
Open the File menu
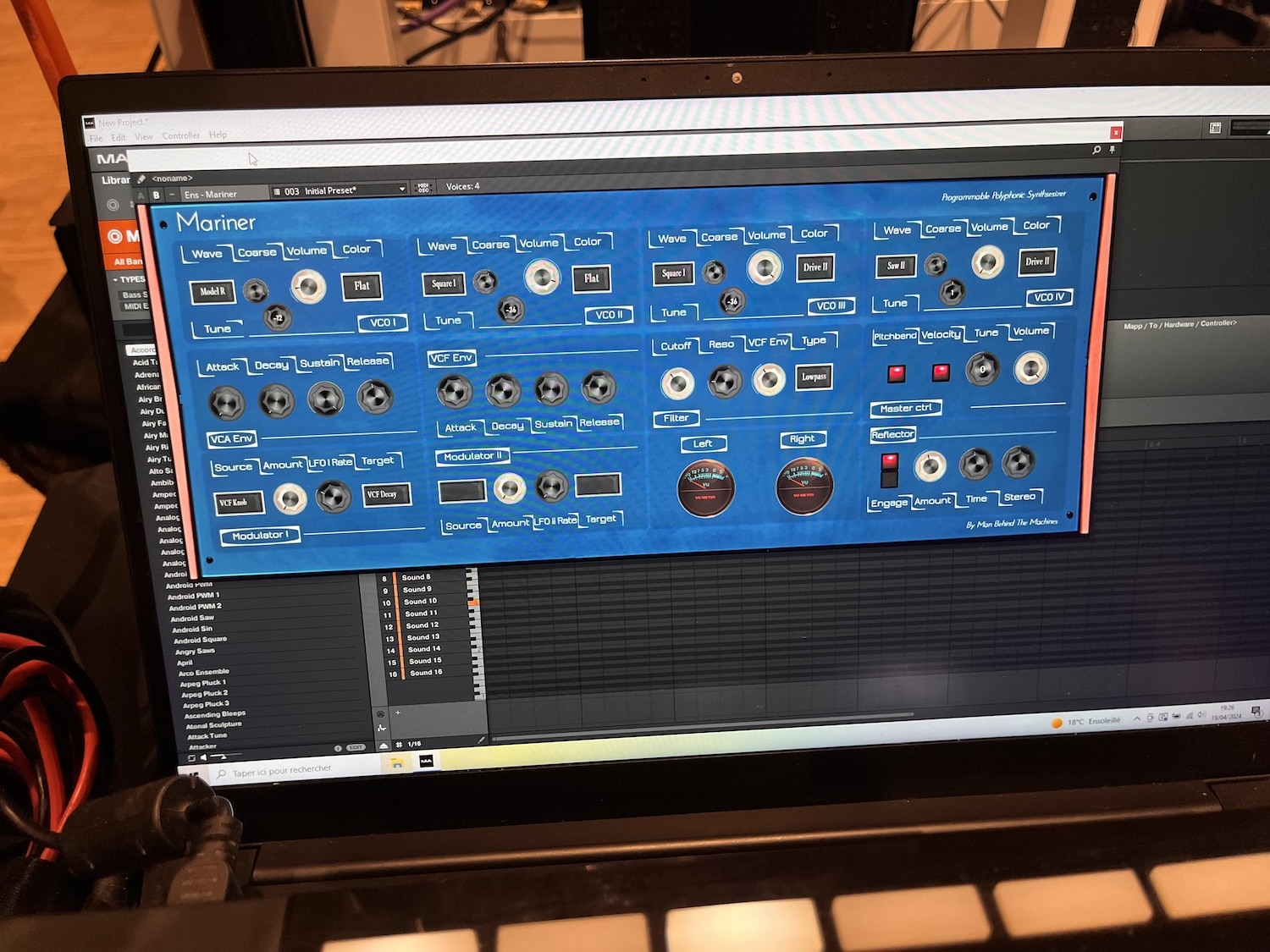tap(96, 138)
